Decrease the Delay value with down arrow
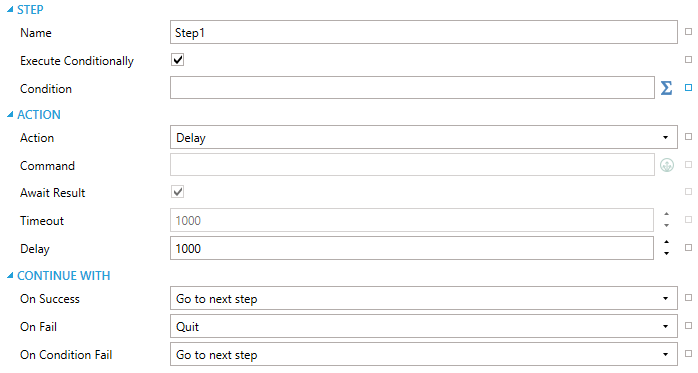Screen dimensions: 698x373 [x=666, y=254]
